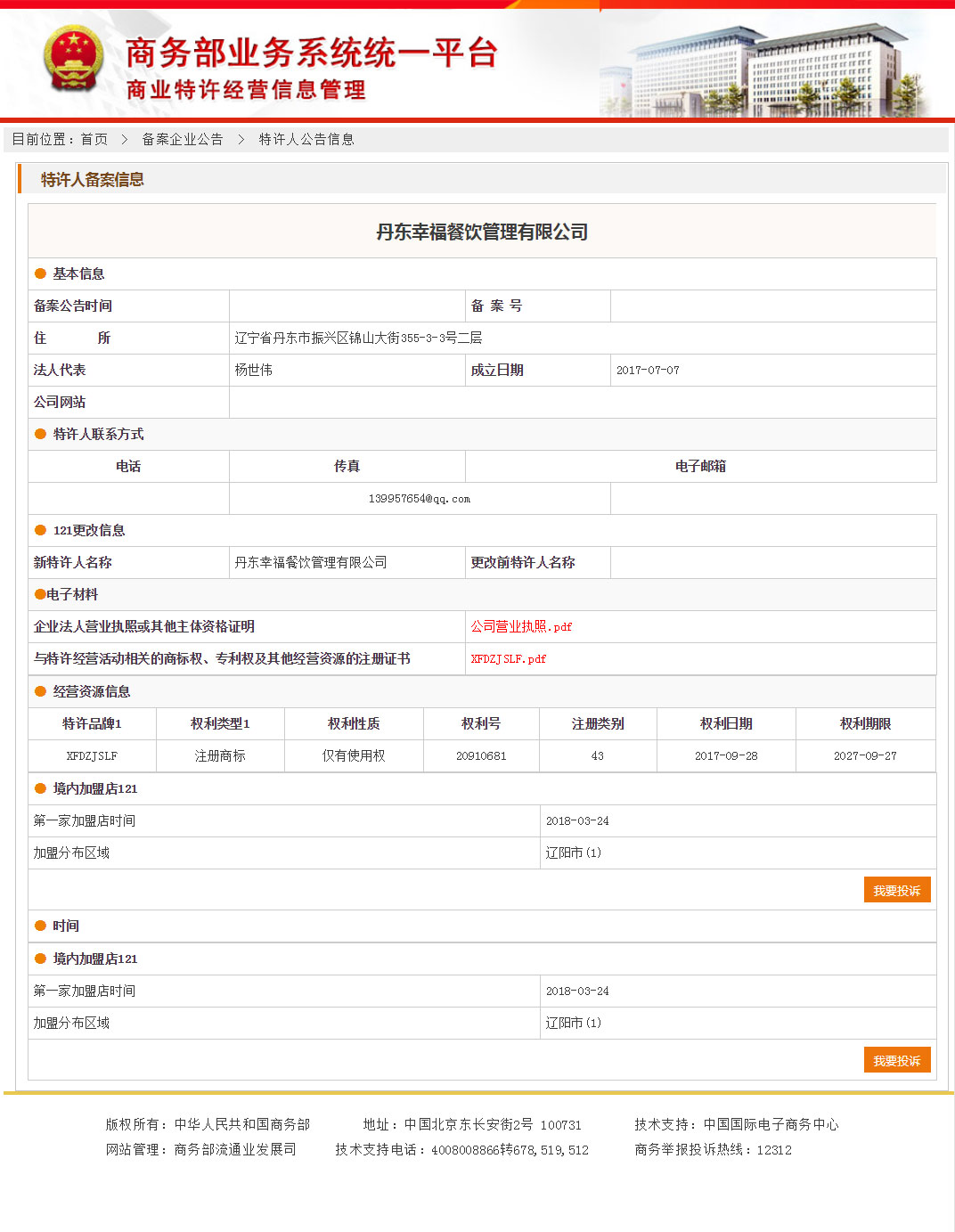Viewport: 955px width, 1232px height.
Task: Select establishment date 2017-07-07
Action: [x=648, y=370]
